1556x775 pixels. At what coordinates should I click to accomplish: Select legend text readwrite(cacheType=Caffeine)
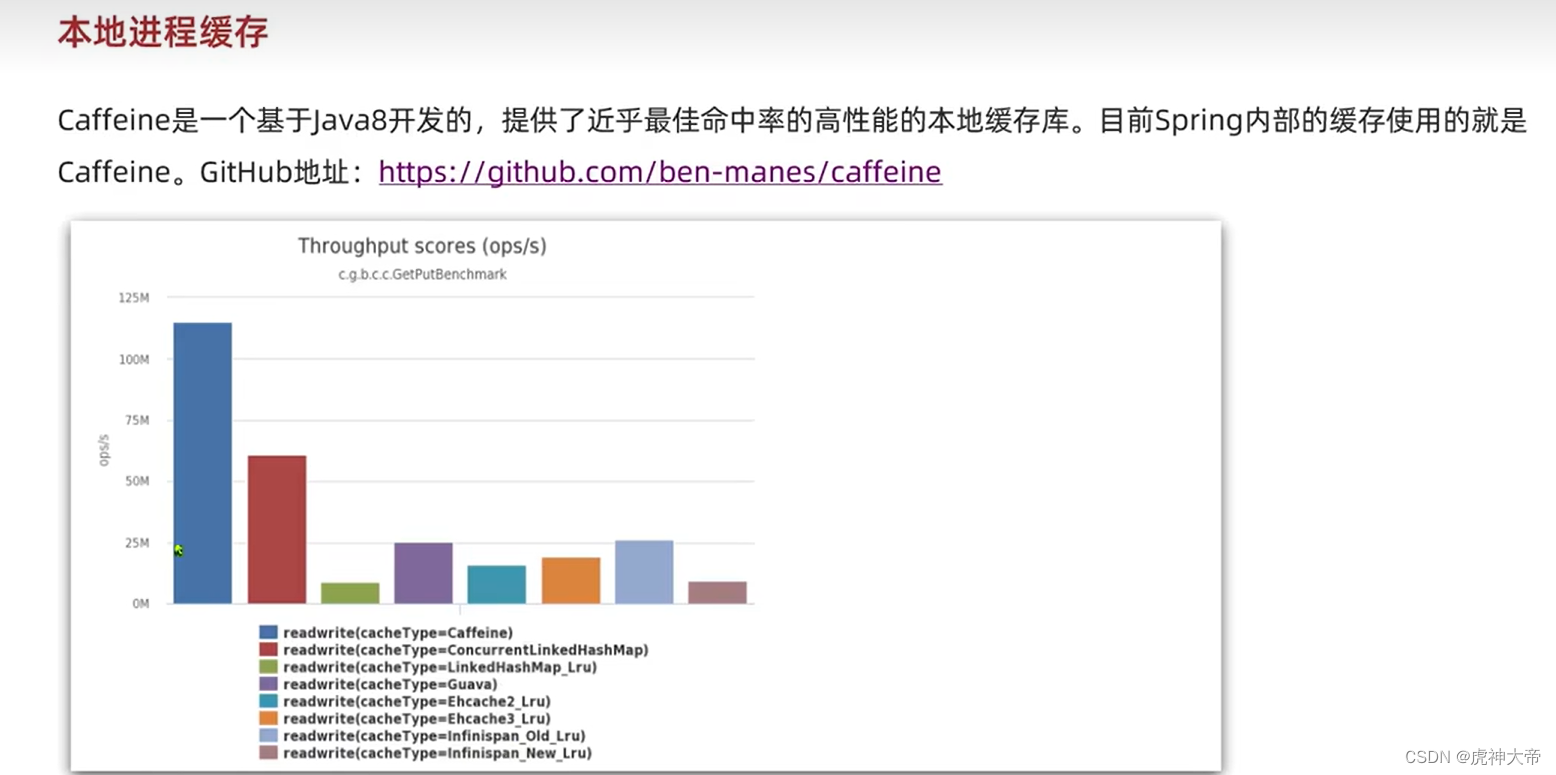click(398, 633)
